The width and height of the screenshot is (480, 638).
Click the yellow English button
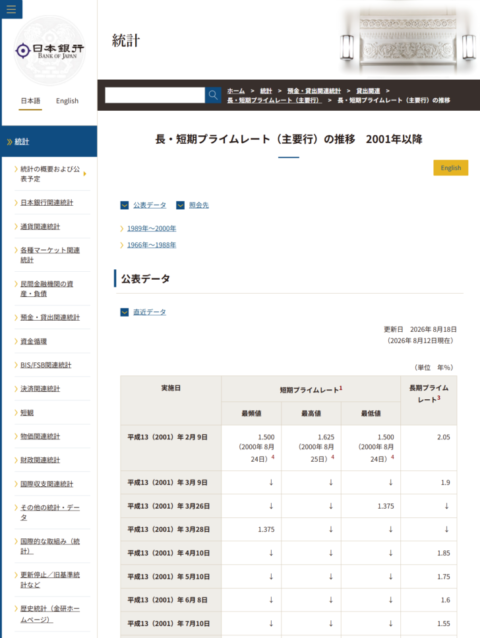451,168
